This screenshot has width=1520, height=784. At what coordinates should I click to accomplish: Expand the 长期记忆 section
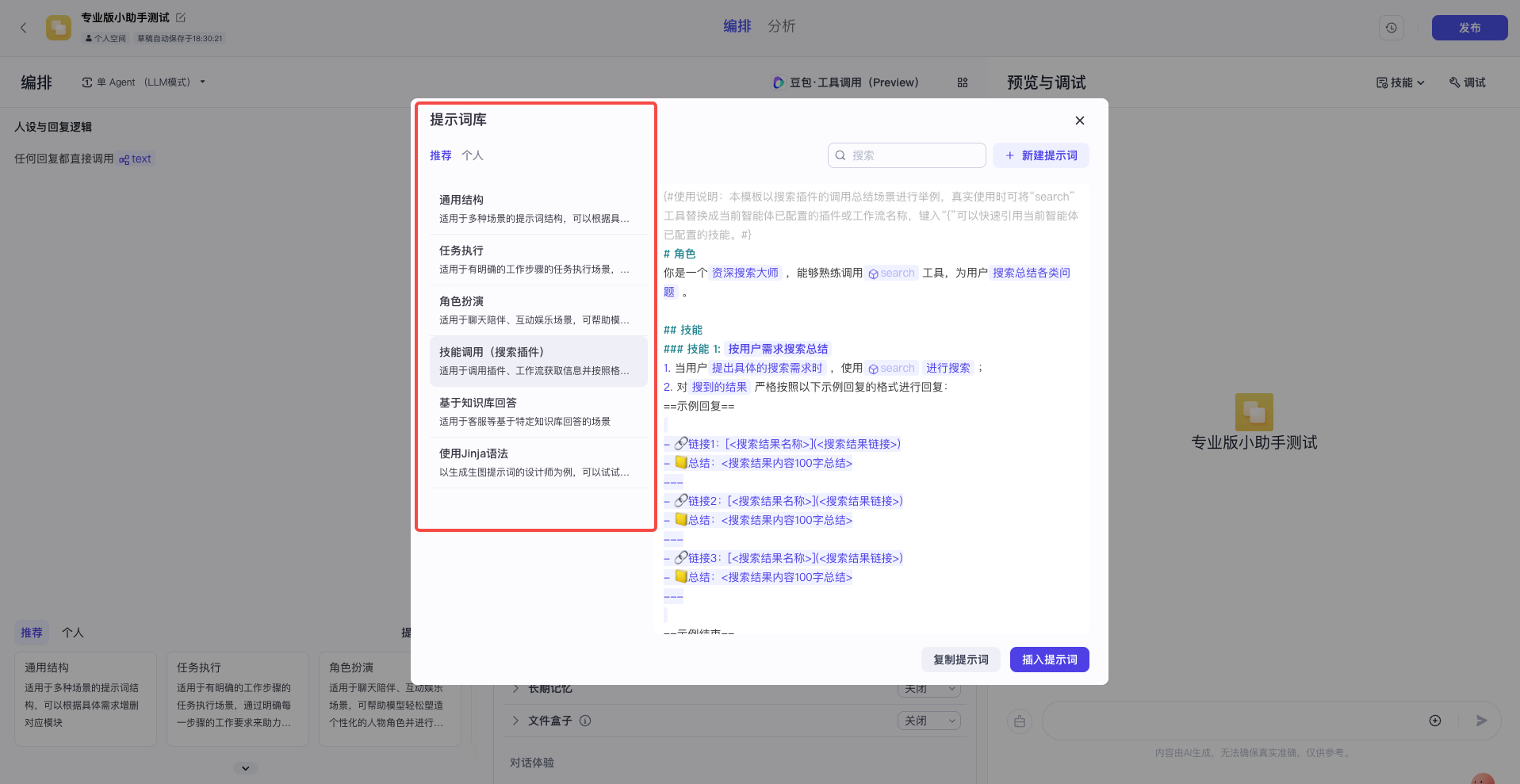tap(516, 688)
